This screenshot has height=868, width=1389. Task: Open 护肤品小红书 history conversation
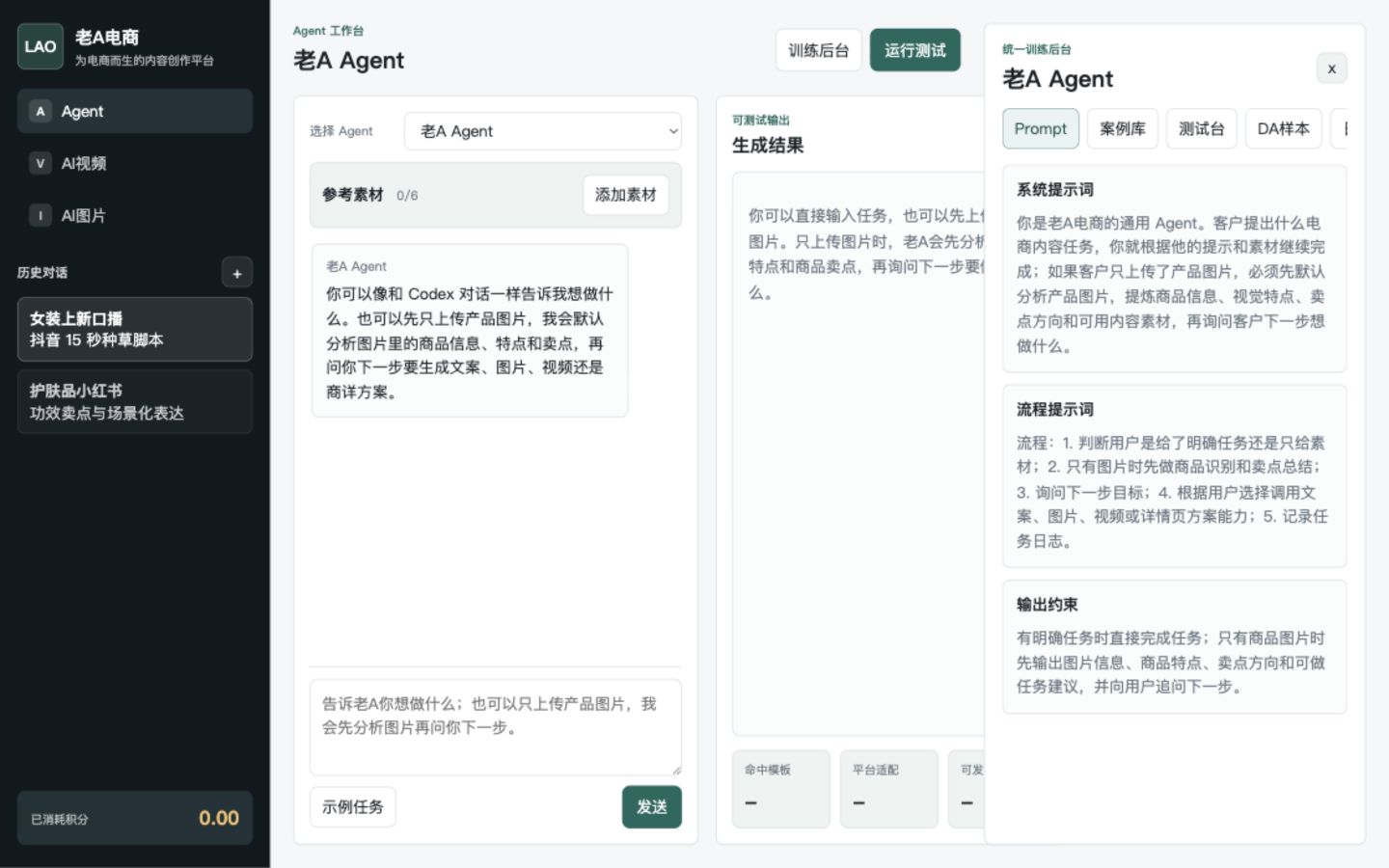(135, 401)
